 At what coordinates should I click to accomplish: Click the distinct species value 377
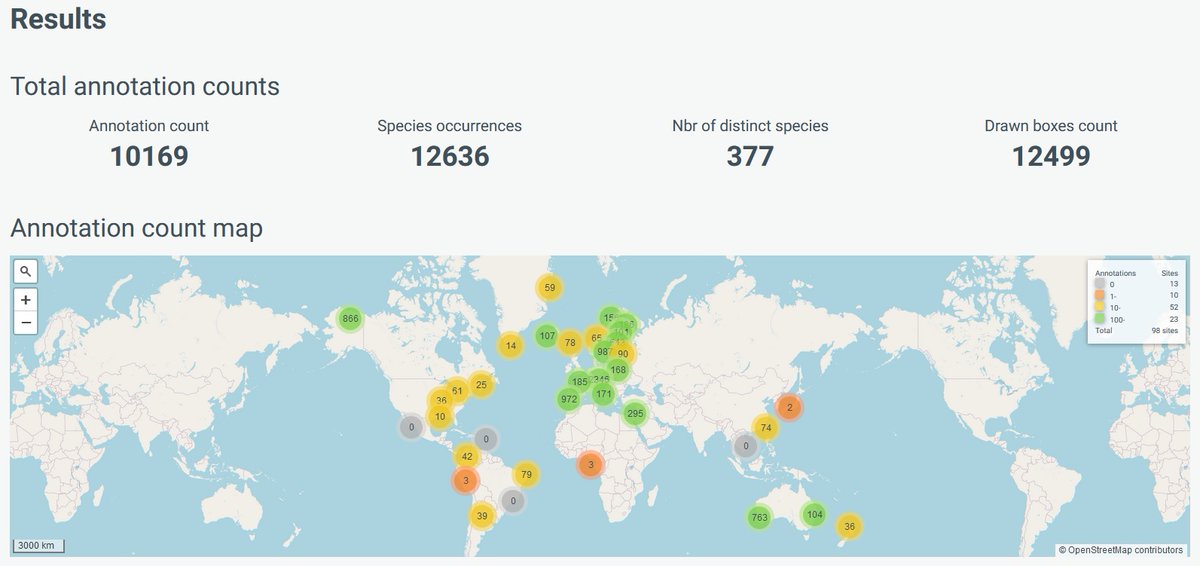tap(750, 156)
